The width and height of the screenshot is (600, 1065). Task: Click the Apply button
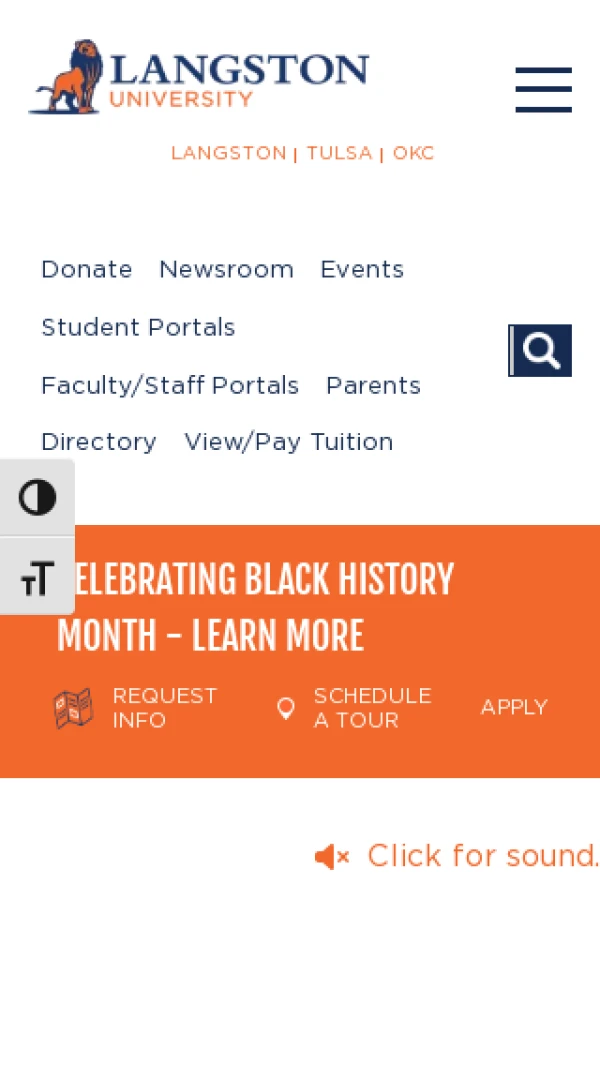coord(514,708)
